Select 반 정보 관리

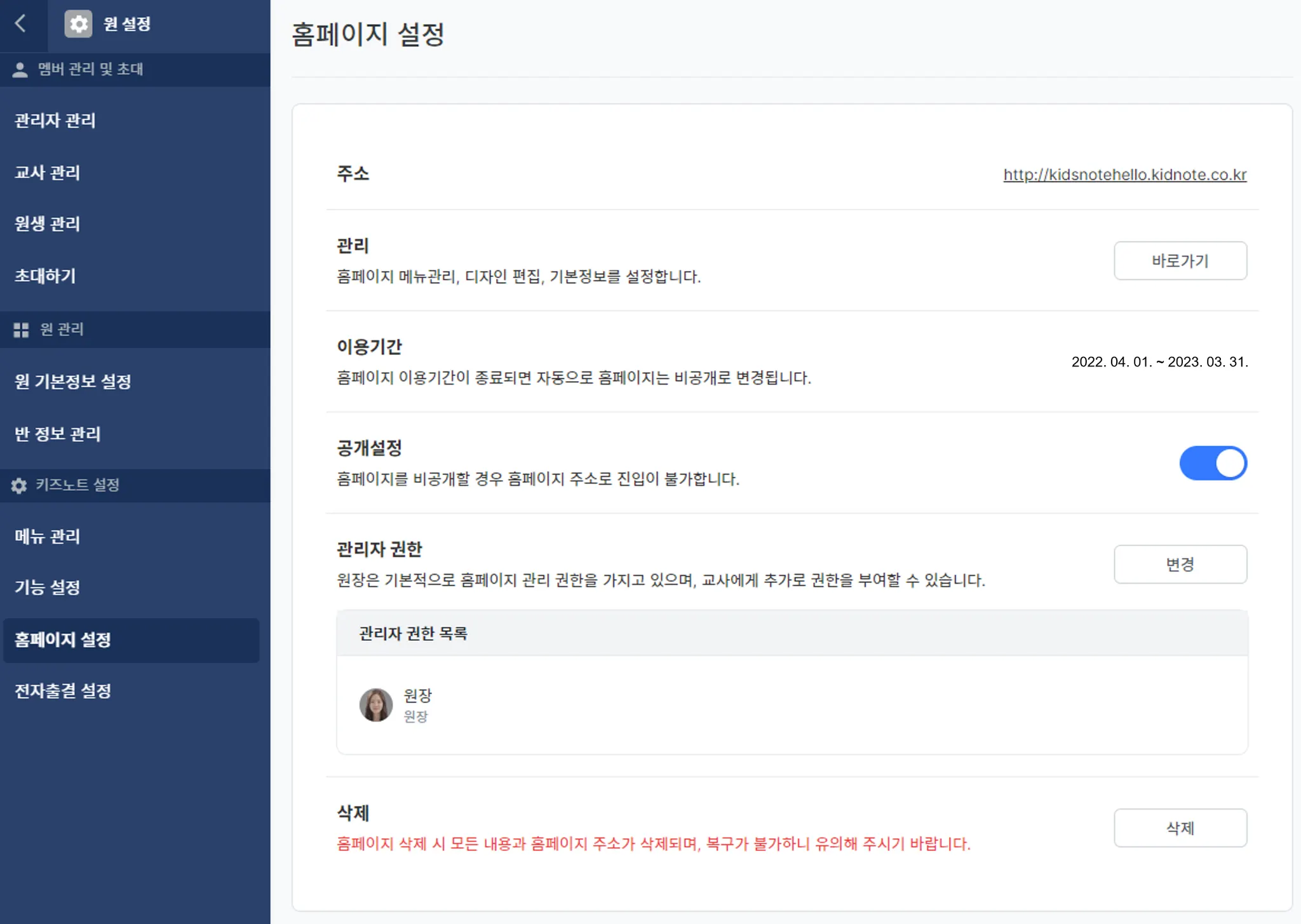coord(58,434)
